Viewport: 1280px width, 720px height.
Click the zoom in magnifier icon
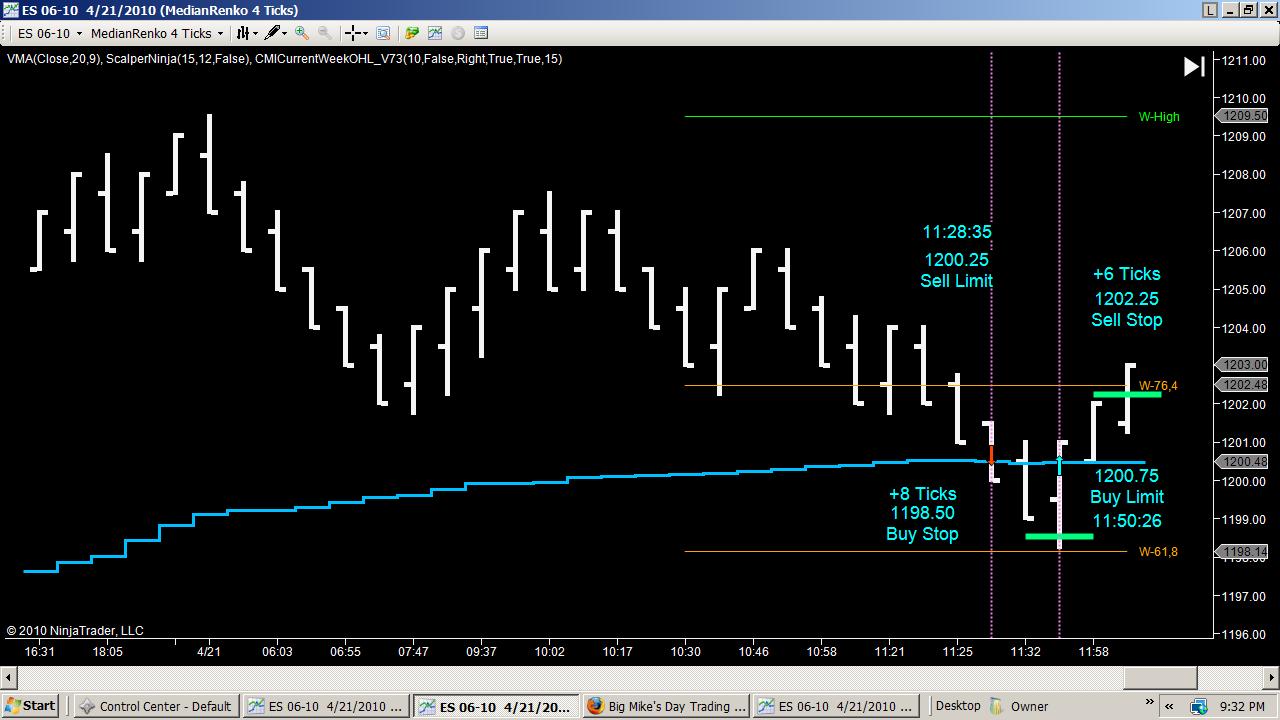pos(302,33)
